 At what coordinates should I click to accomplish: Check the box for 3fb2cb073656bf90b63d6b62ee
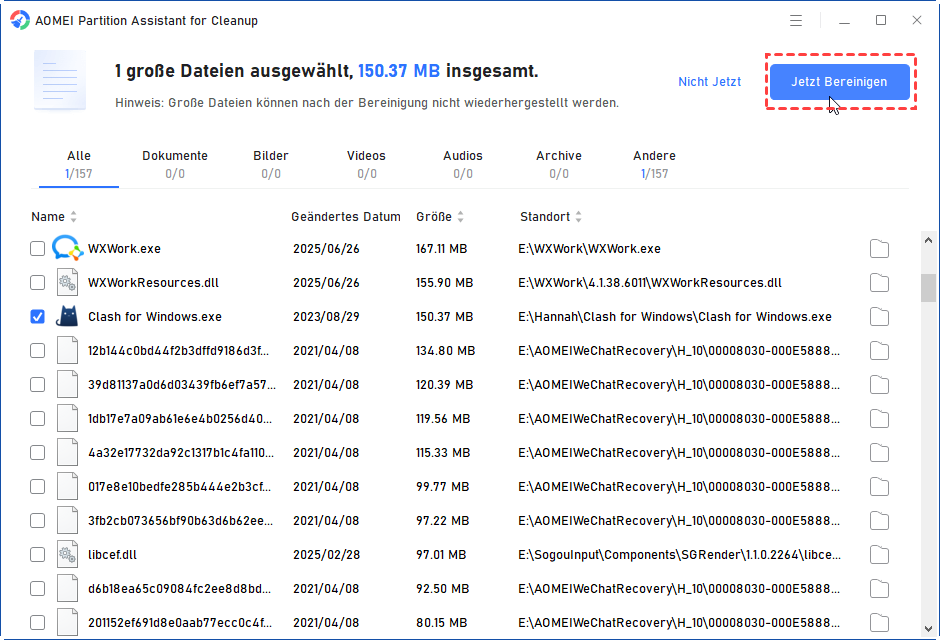point(37,521)
